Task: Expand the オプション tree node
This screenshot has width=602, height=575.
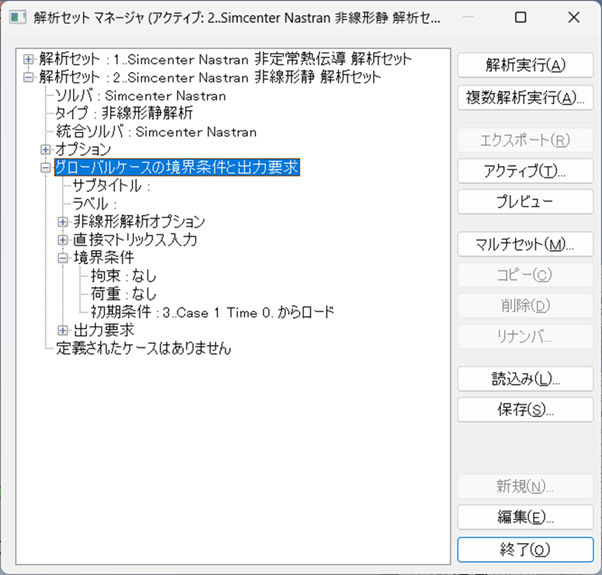Action: coord(46,149)
